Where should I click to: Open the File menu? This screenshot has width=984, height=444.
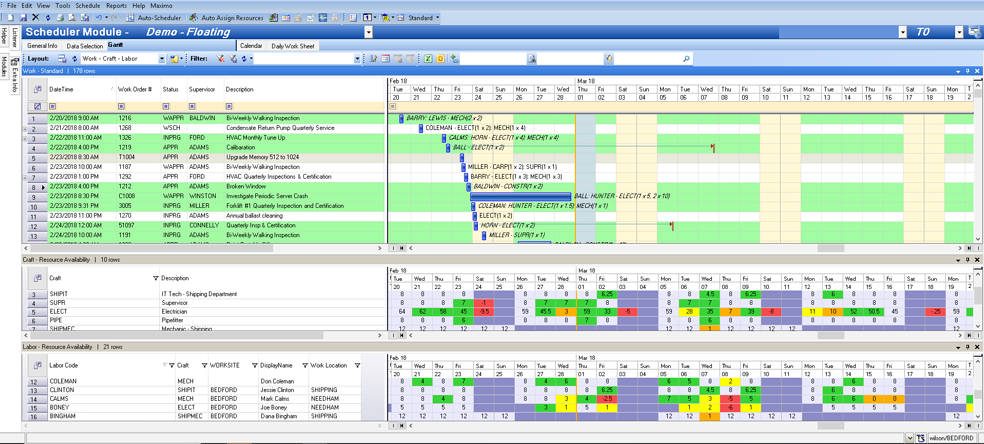pos(11,5)
